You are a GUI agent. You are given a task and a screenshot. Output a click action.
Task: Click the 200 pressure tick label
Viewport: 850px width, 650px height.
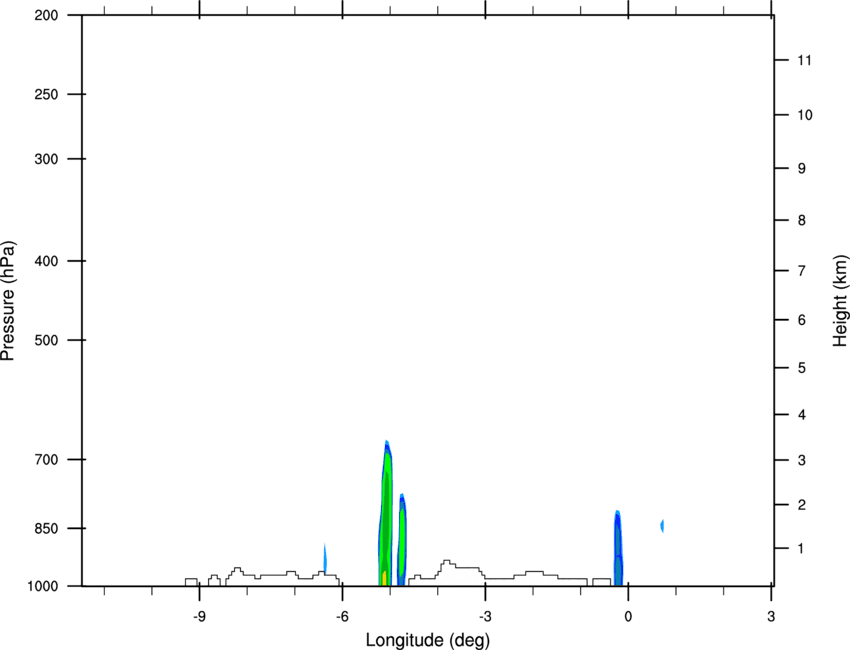coord(46,15)
